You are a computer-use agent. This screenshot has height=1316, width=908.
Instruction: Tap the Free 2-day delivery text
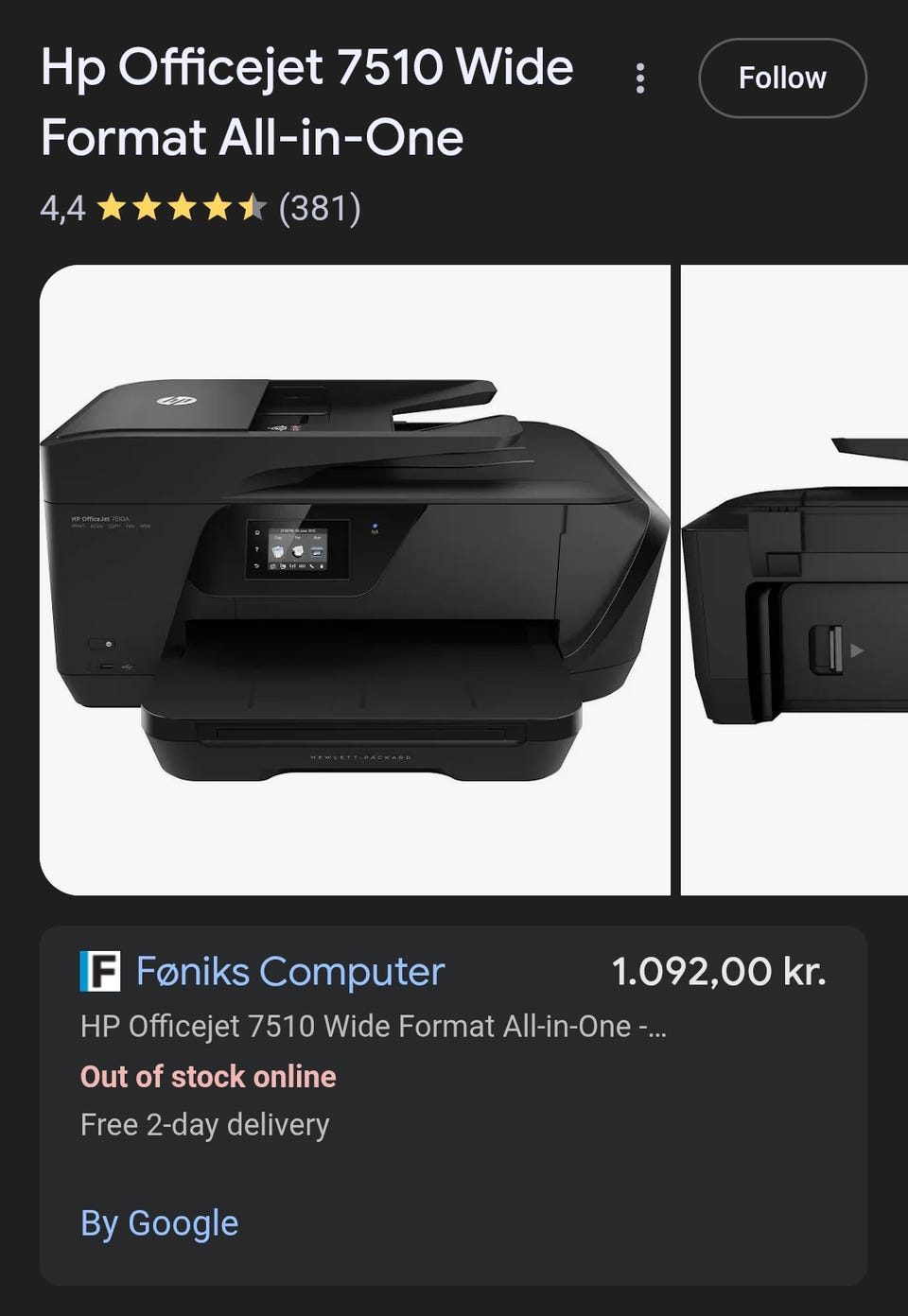(205, 1125)
